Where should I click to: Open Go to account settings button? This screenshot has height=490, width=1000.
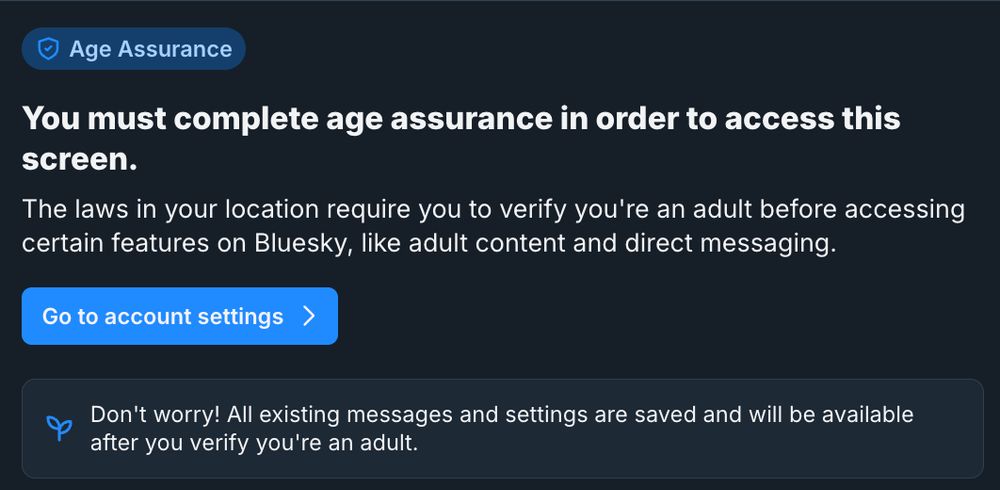tap(180, 316)
